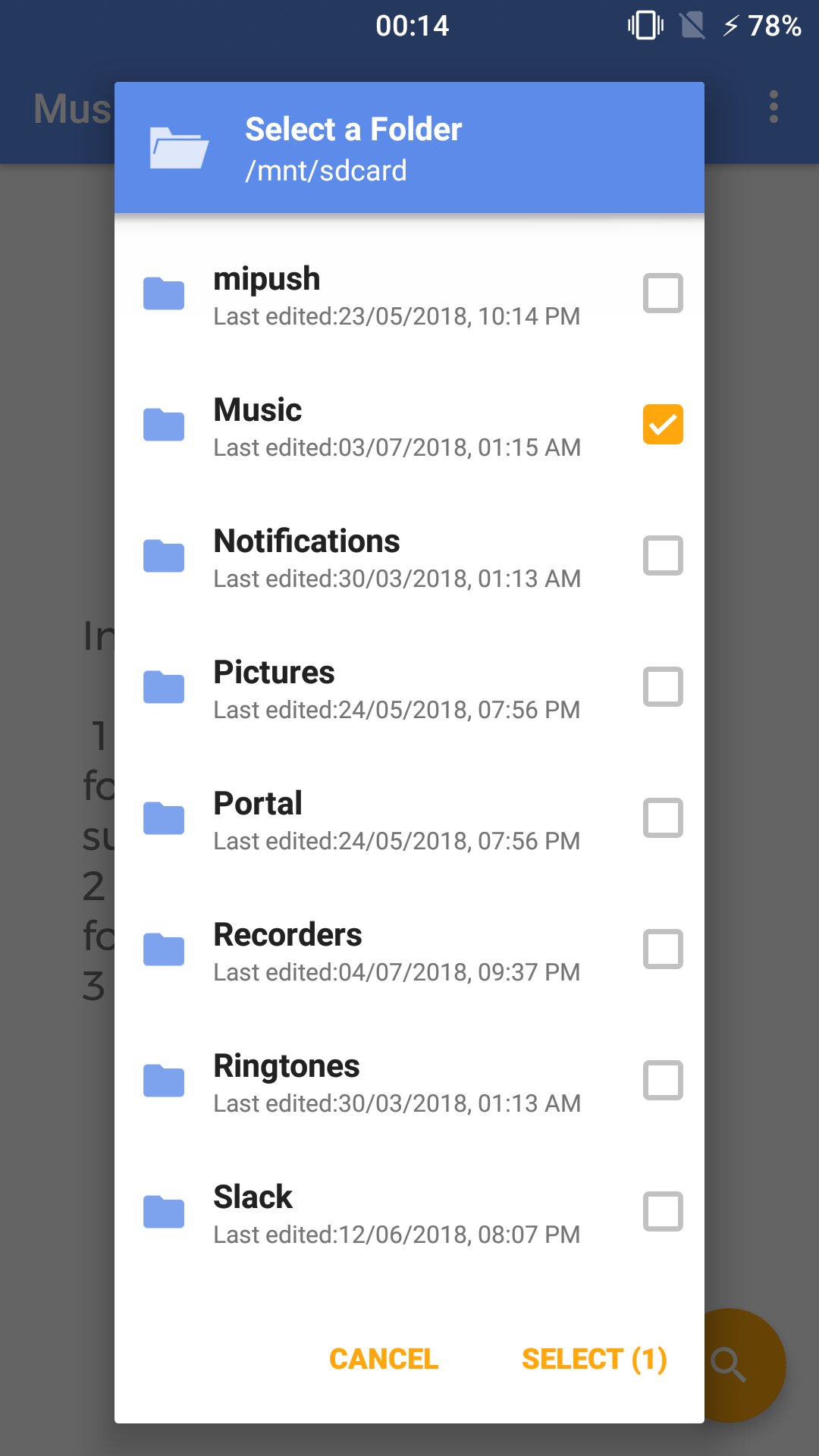819x1456 pixels.
Task: Click the Pictures folder icon
Action: pos(164,686)
